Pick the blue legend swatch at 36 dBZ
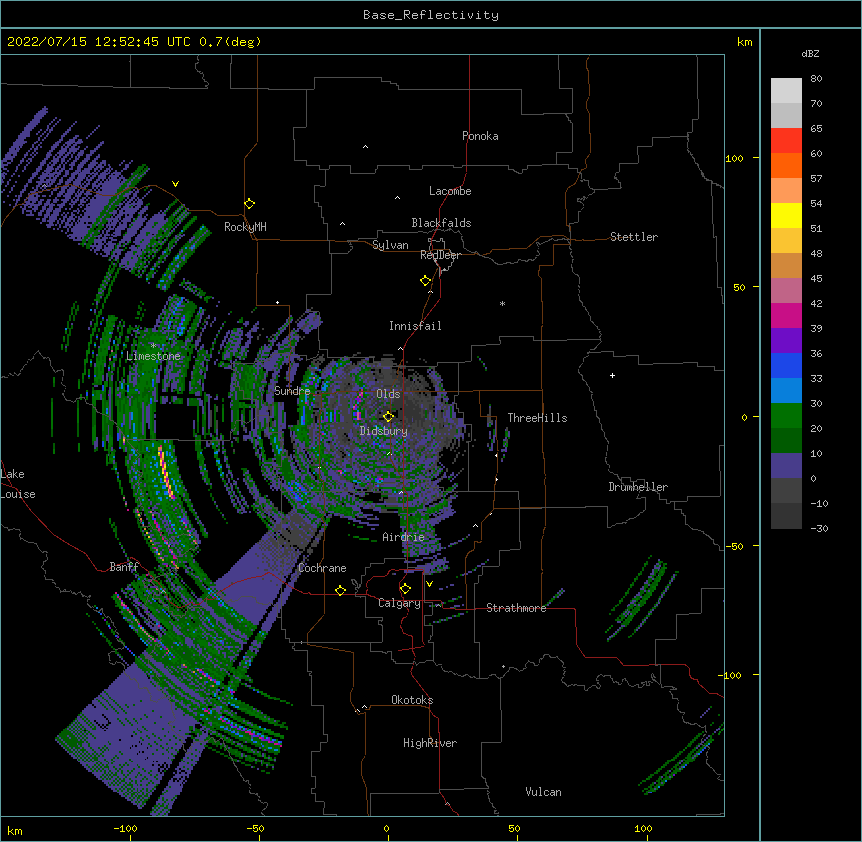 (x=786, y=365)
